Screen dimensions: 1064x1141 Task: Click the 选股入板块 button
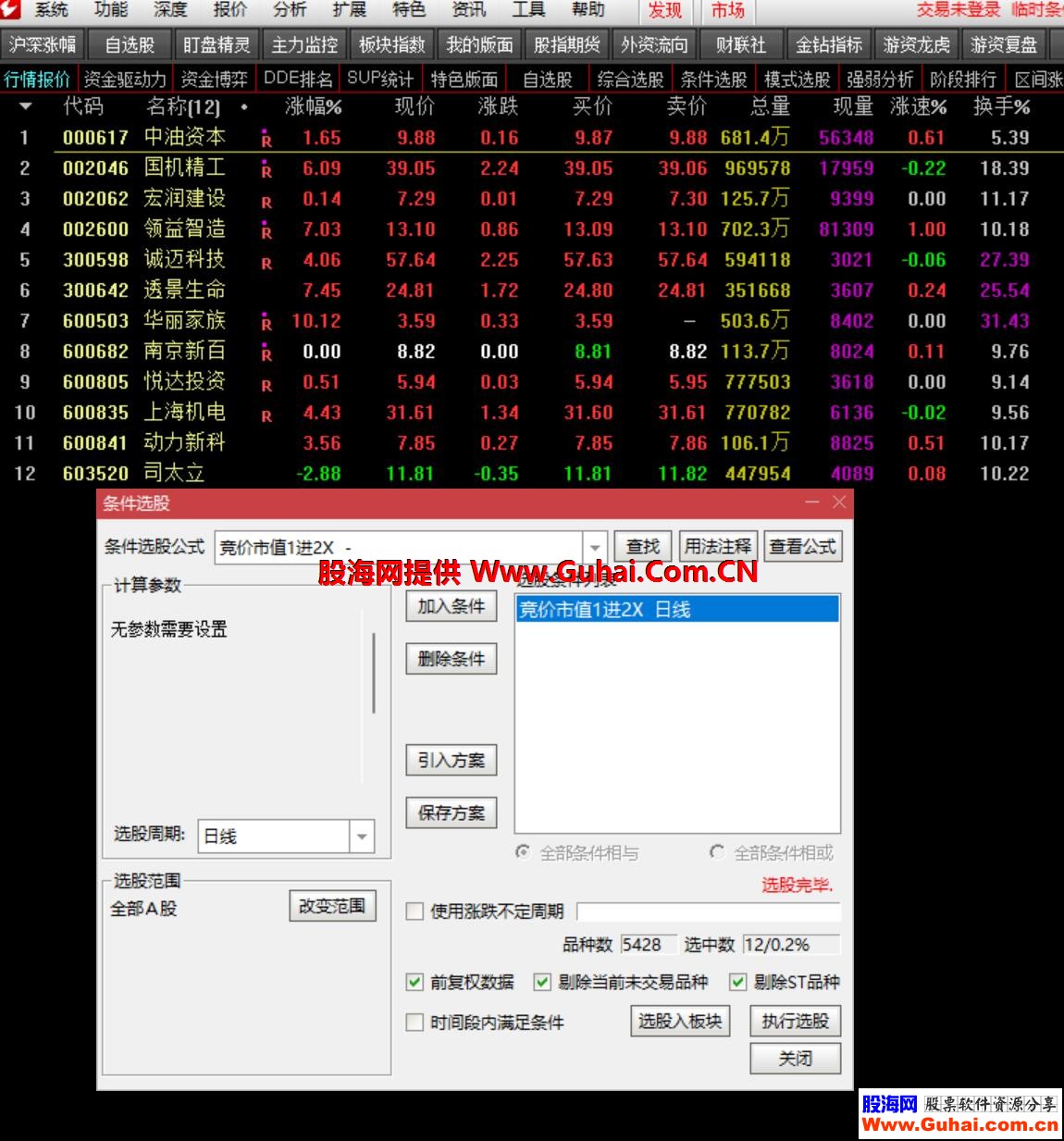(680, 1022)
